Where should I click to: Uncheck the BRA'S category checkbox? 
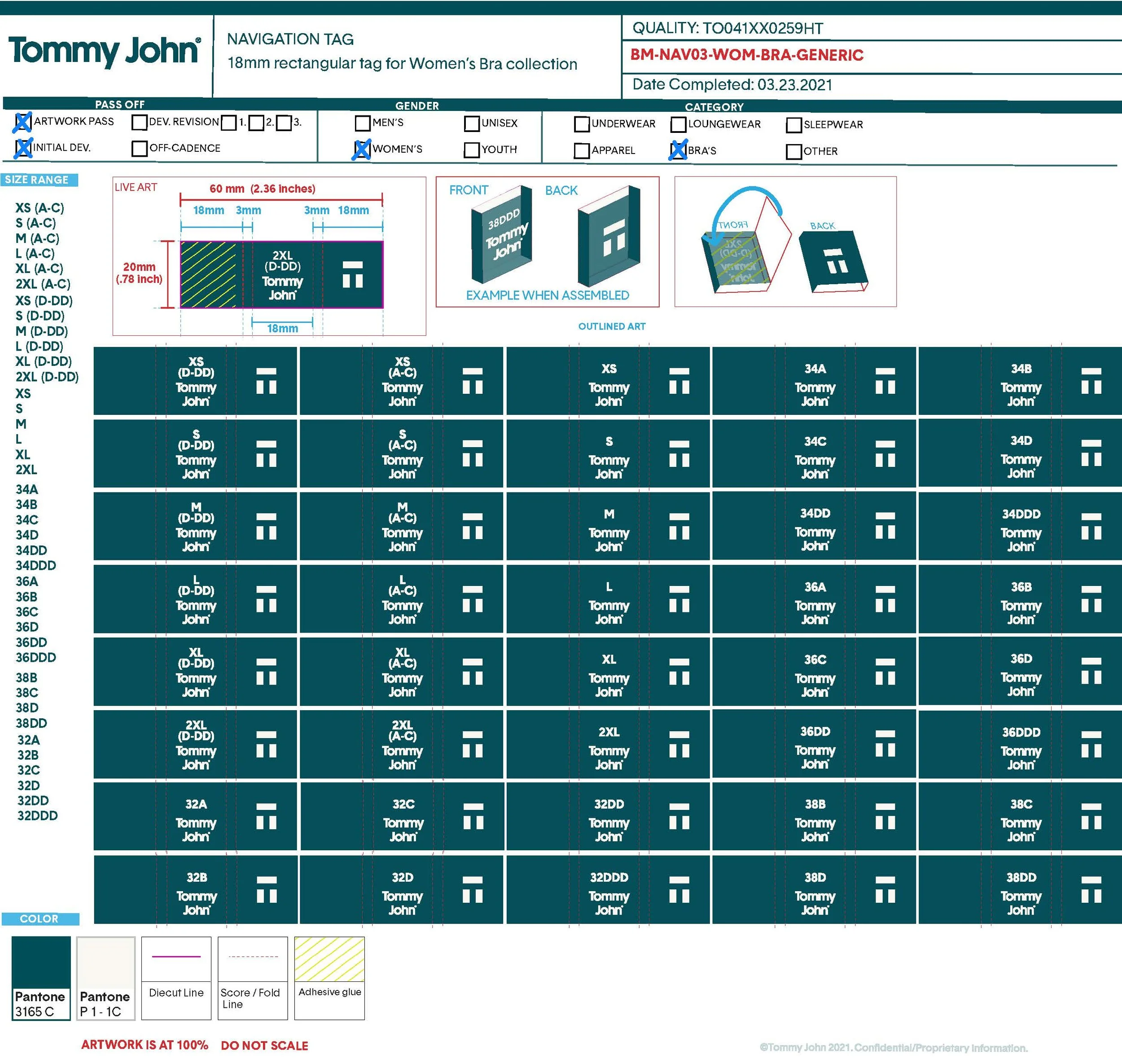[678, 150]
